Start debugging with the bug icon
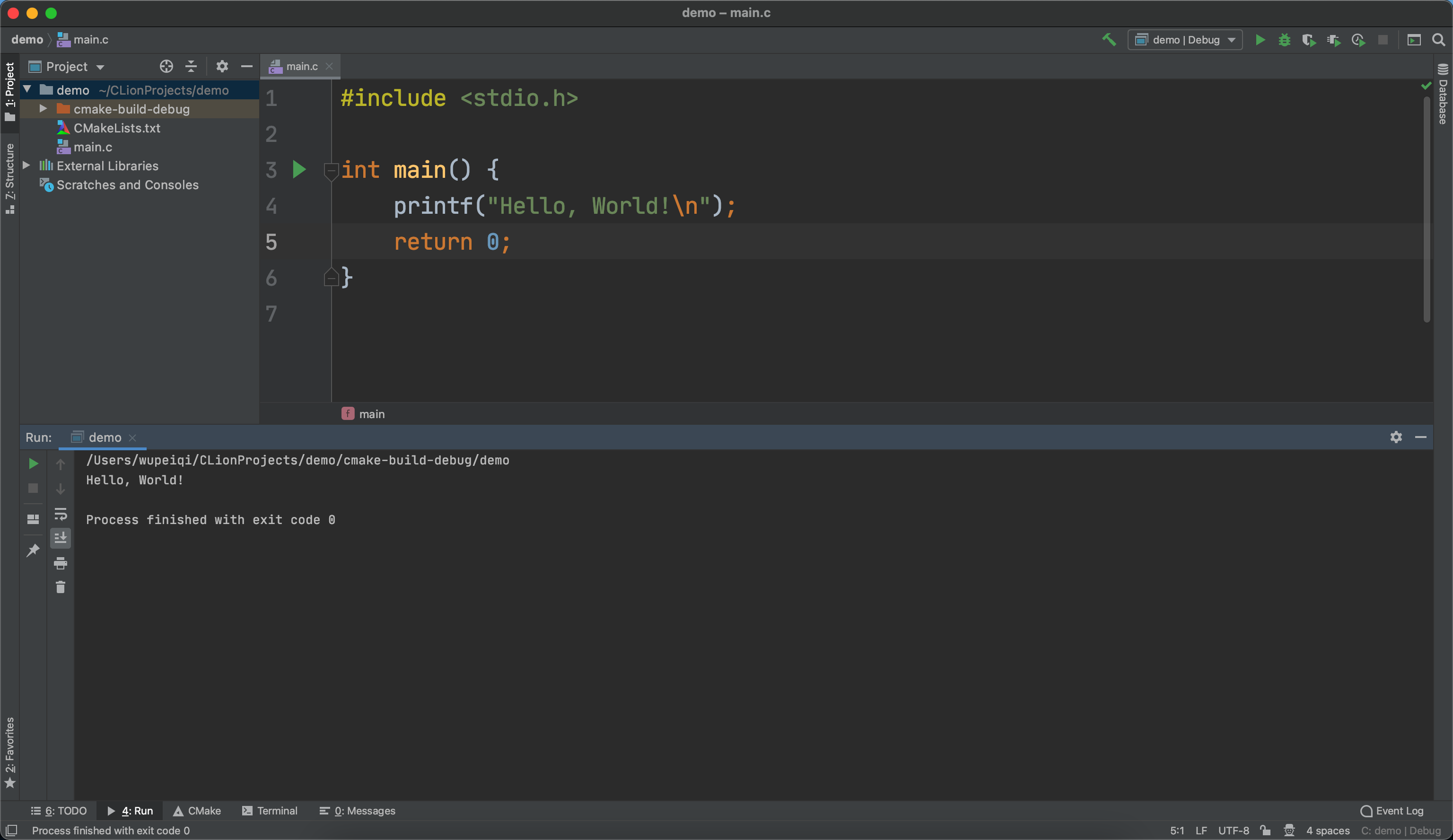The height and width of the screenshot is (840, 1453). [x=1285, y=40]
